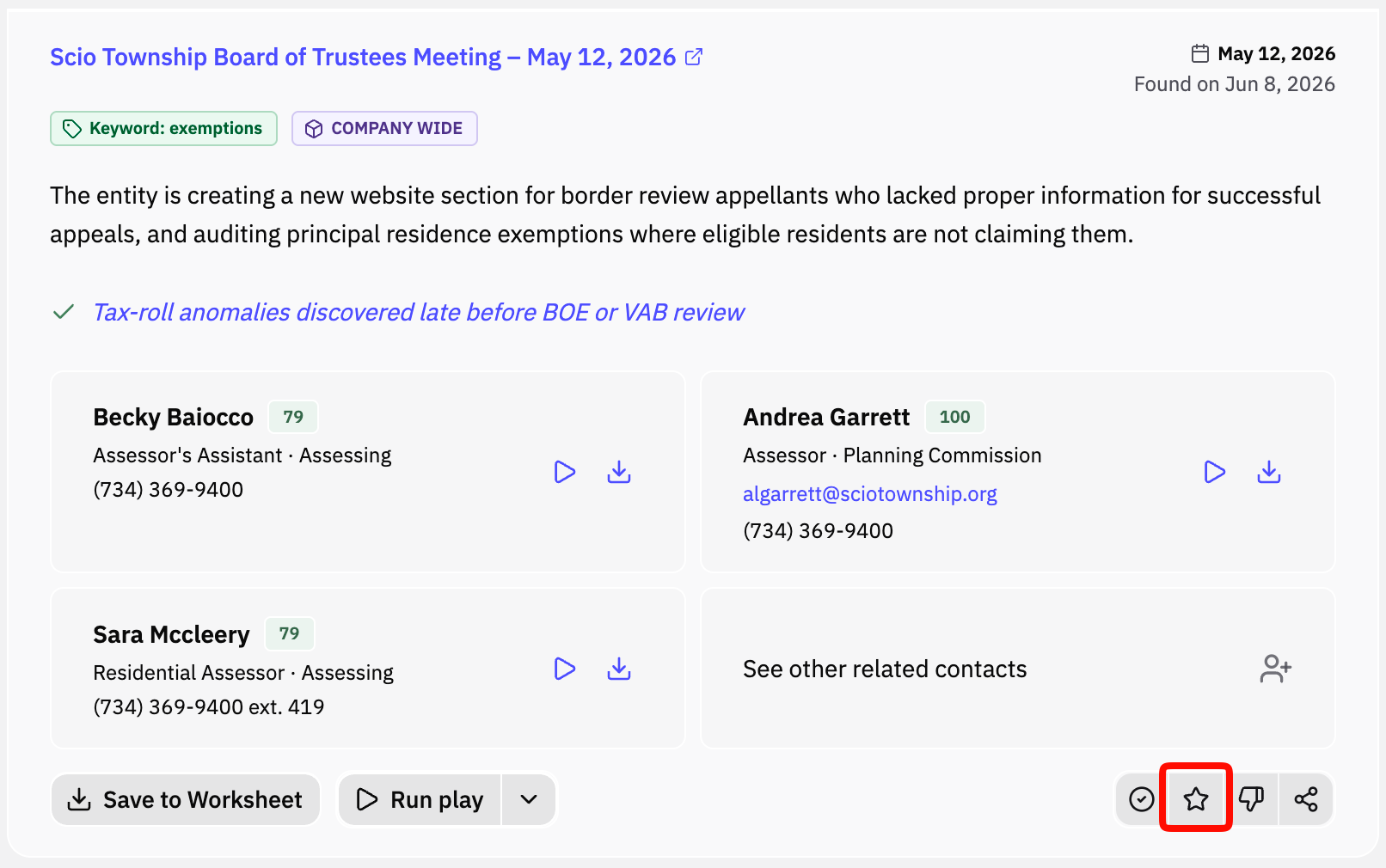Download Andrea Garrett contact
Viewport: 1386px width, 868px height.
click(1269, 472)
